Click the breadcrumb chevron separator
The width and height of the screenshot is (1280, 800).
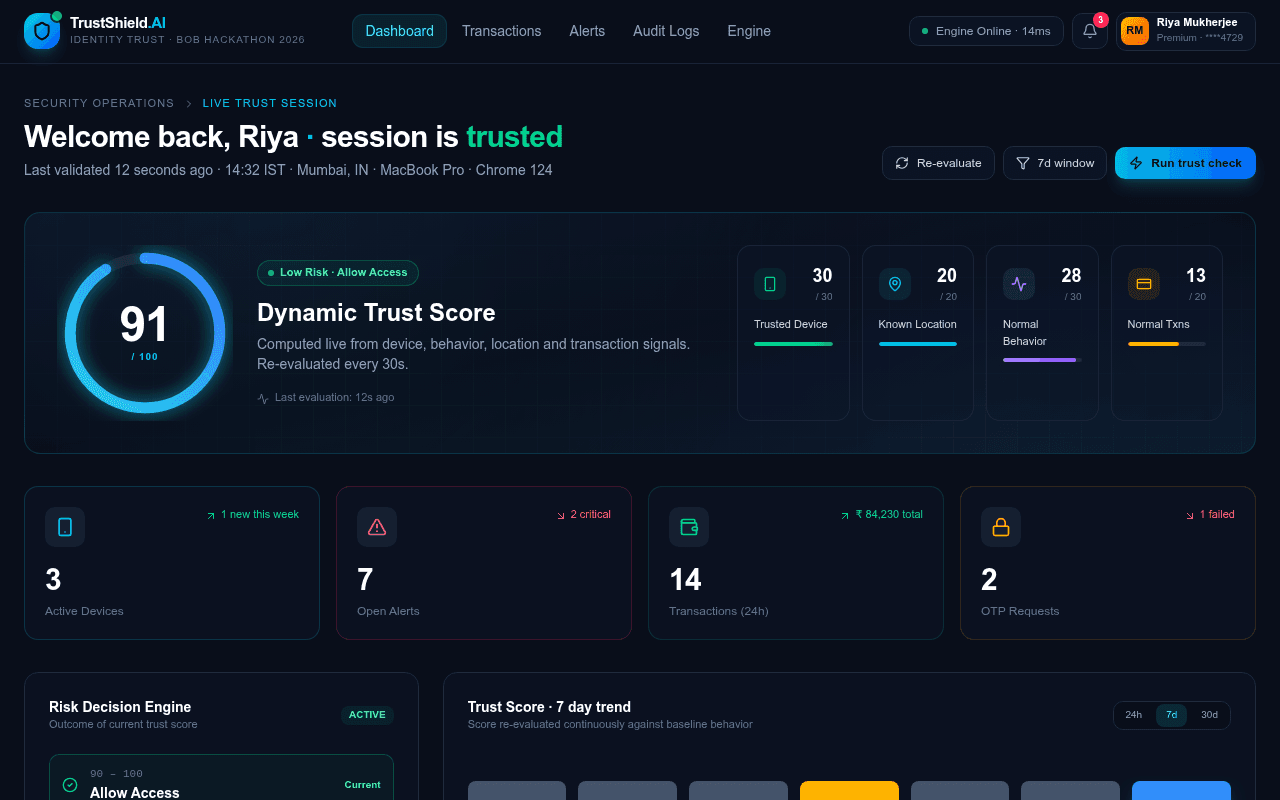point(188,103)
